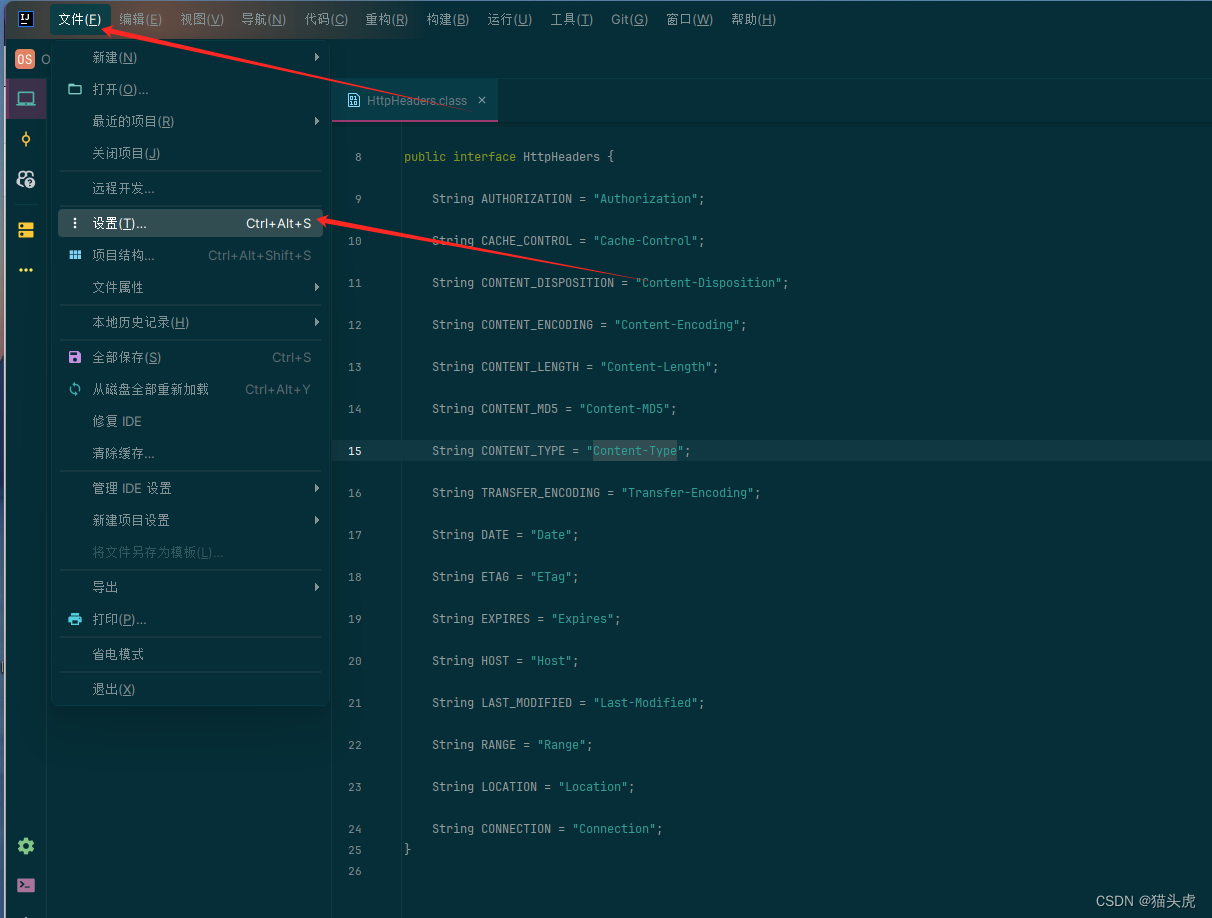Click CONNECTION constant on line 24
This screenshot has width=1212, height=918.
[516, 829]
